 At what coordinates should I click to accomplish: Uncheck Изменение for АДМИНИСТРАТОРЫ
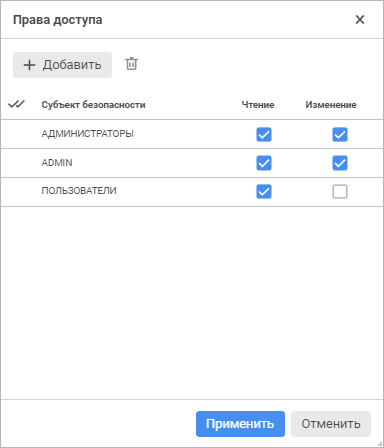pyautogui.click(x=340, y=134)
